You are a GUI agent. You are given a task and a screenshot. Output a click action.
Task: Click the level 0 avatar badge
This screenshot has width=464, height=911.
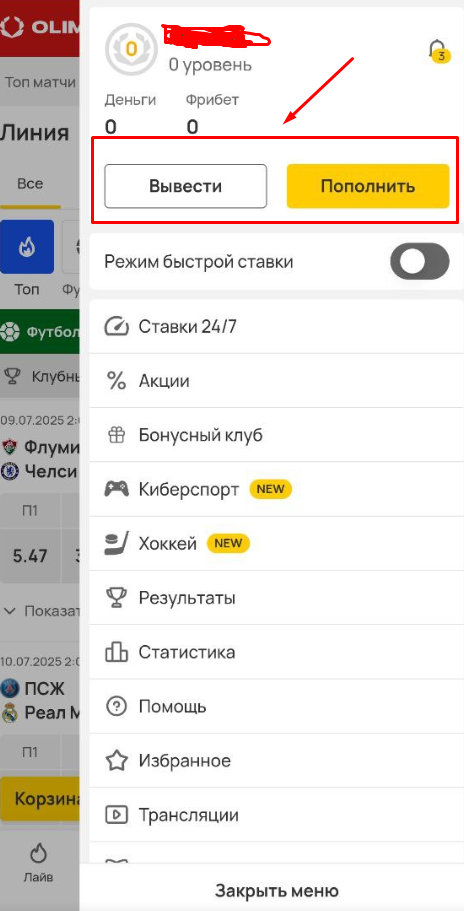point(131,49)
